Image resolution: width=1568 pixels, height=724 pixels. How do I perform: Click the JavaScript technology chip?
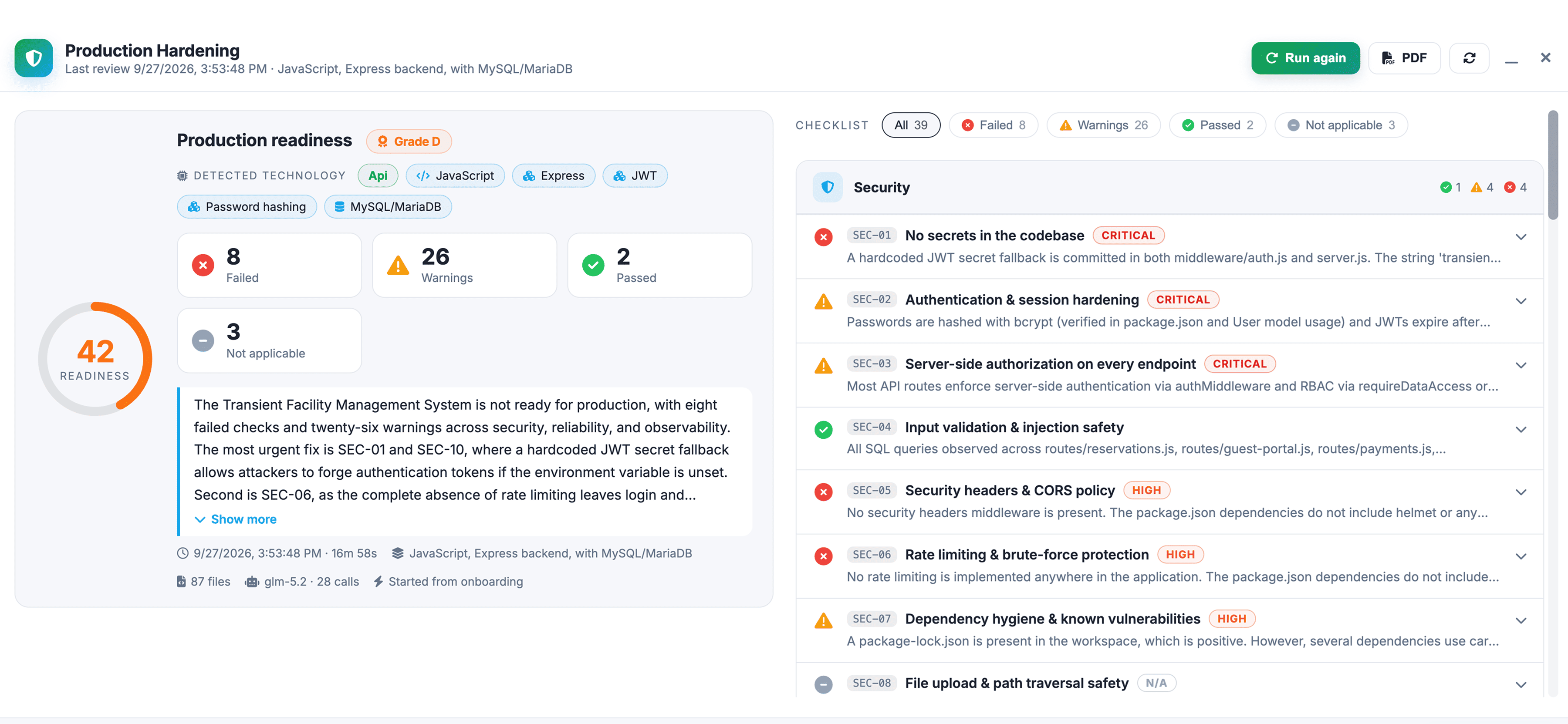coord(455,176)
